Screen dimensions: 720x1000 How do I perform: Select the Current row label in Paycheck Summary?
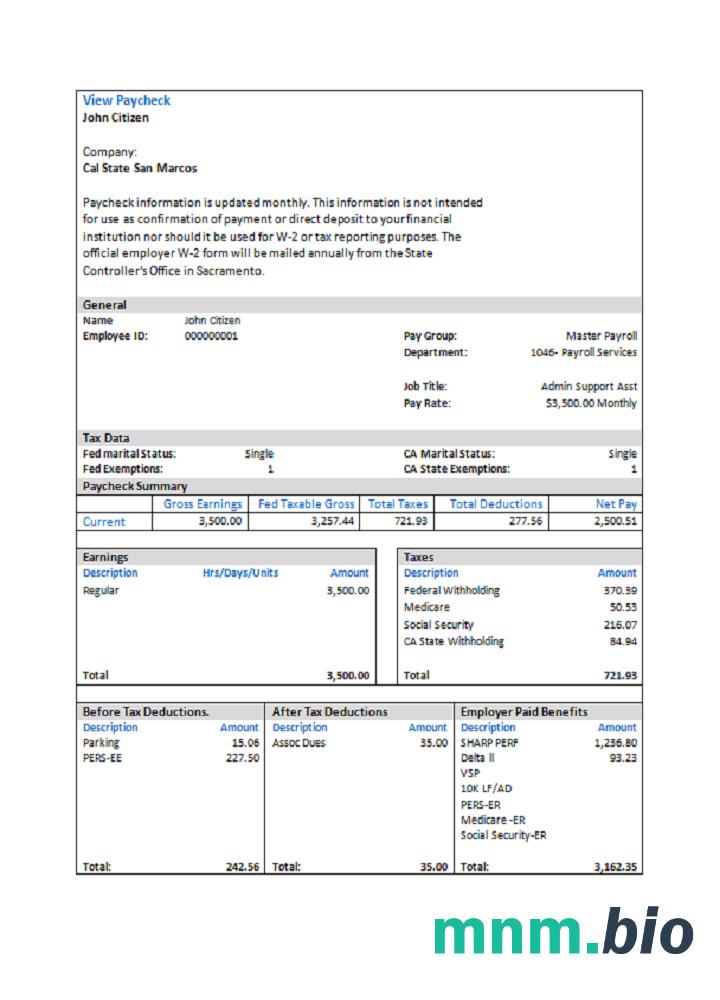[104, 521]
